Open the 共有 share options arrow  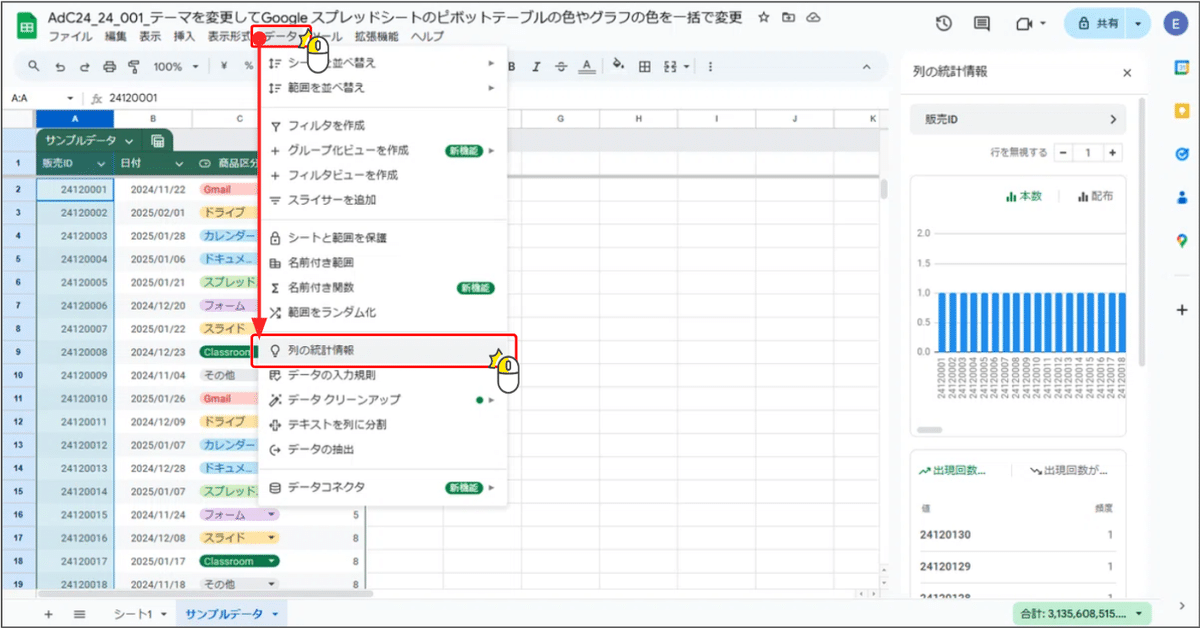(1139, 24)
